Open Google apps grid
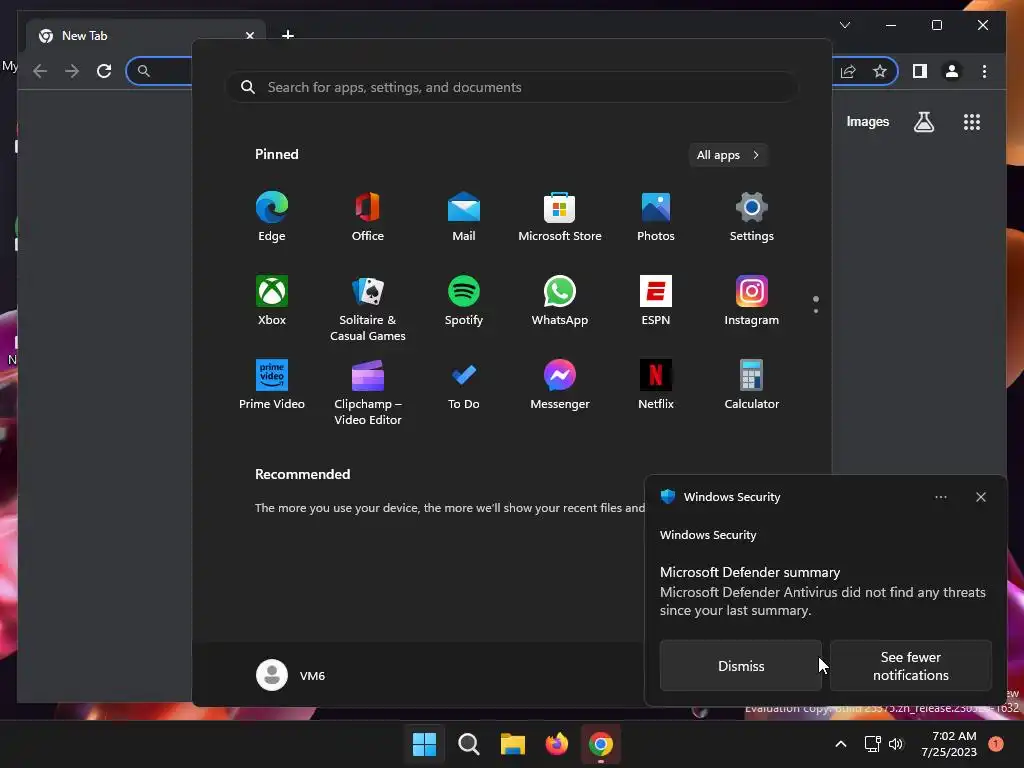 pos(972,122)
